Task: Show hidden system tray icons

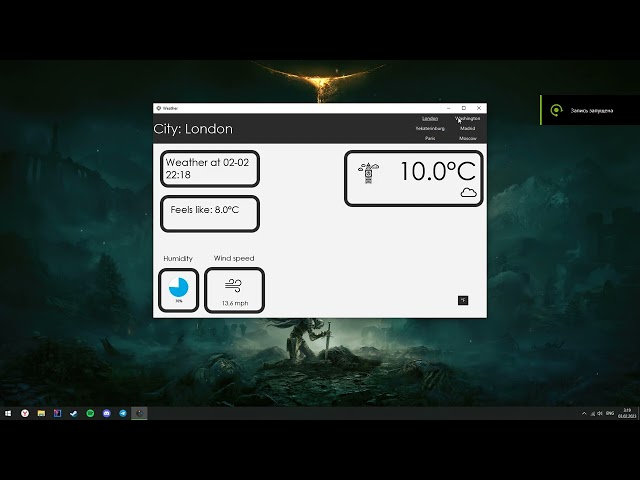Action: point(584,413)
